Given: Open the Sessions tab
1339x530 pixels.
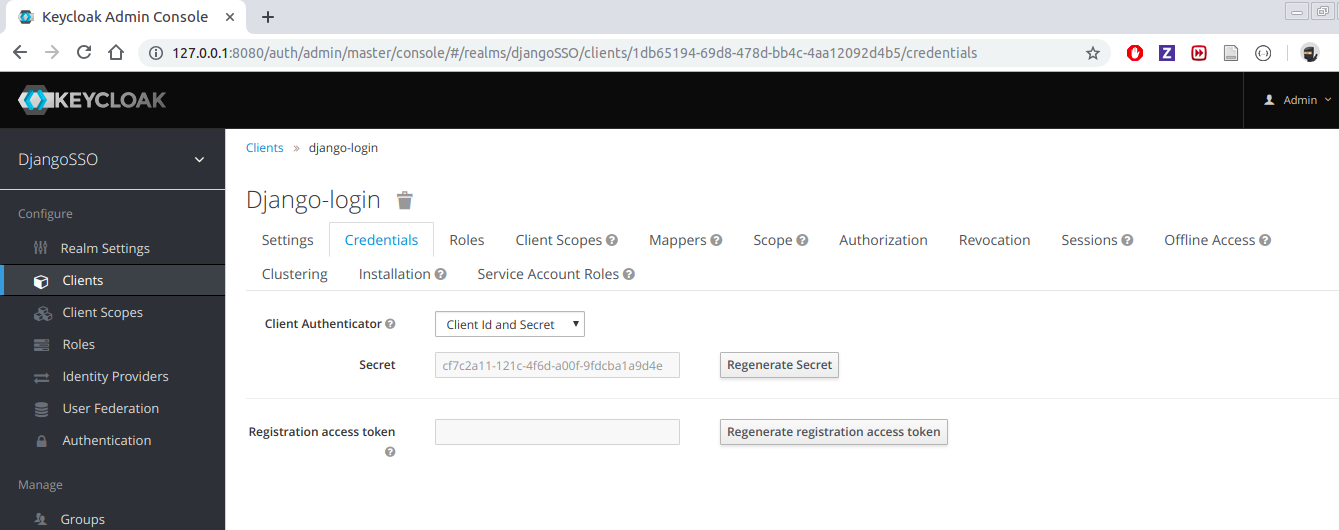Looking at the screenshot, I should [x=1089, y=240].
